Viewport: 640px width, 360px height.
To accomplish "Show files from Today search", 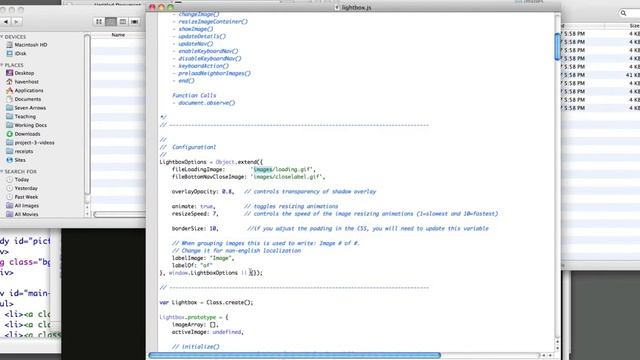I will click(x=18, y=180).
